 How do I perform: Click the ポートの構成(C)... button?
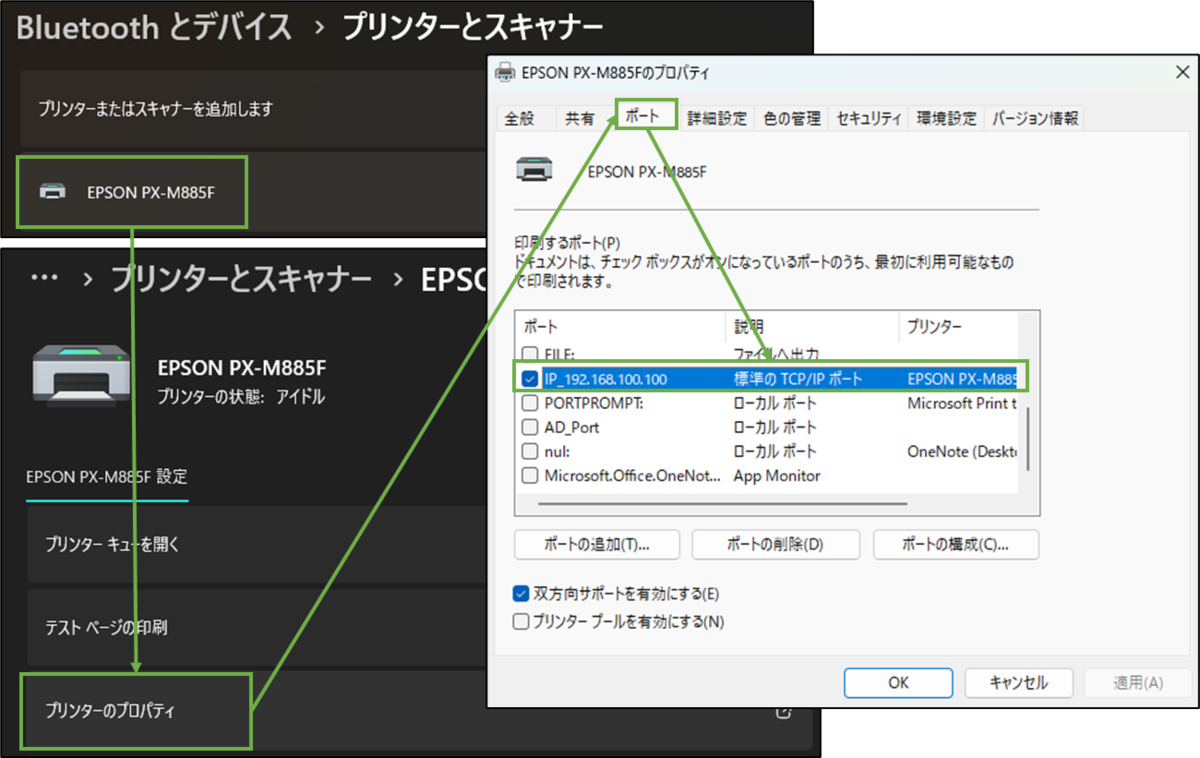[x=956, y=545]
